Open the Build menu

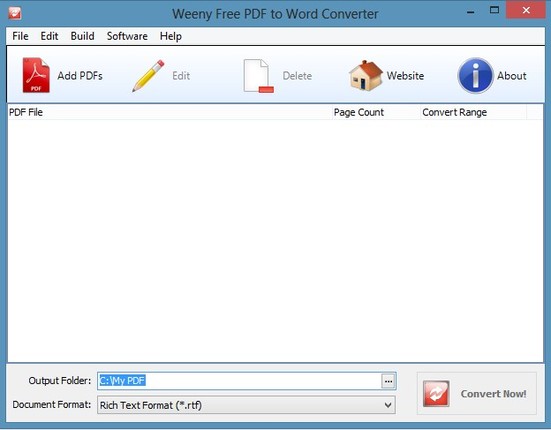(83, 36)
